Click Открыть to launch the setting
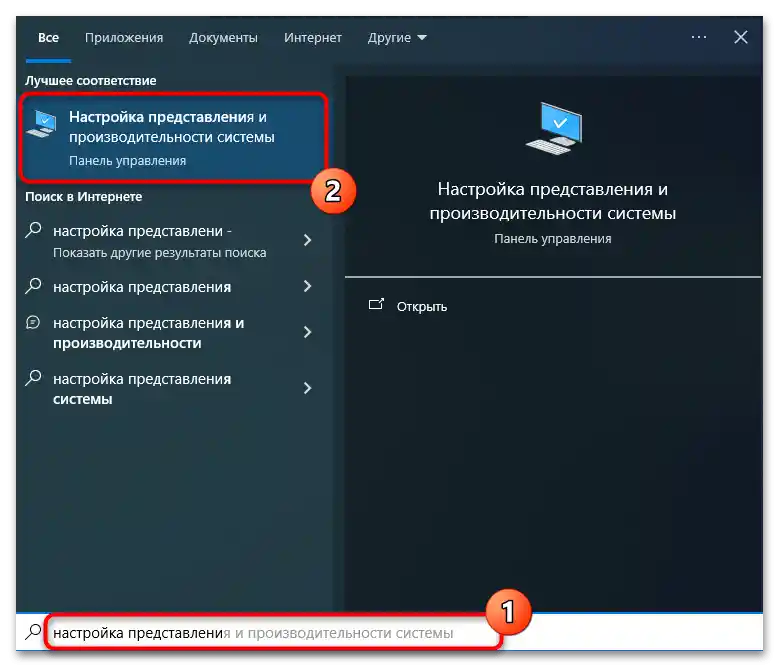The width and height of the screenshot is (779, 667). [x=421, y=307]
